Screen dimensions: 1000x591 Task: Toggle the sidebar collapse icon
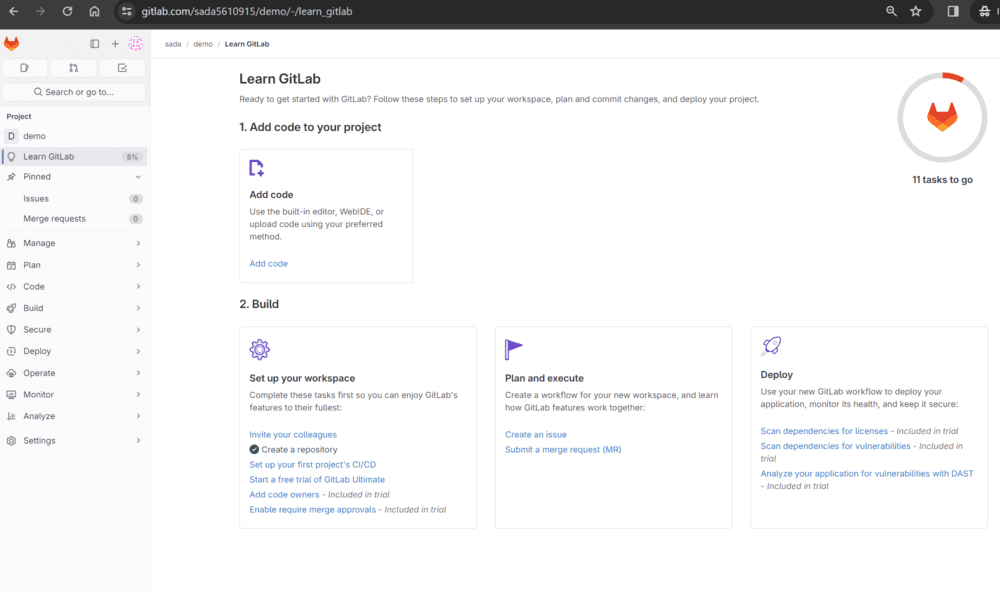(94, 44)
